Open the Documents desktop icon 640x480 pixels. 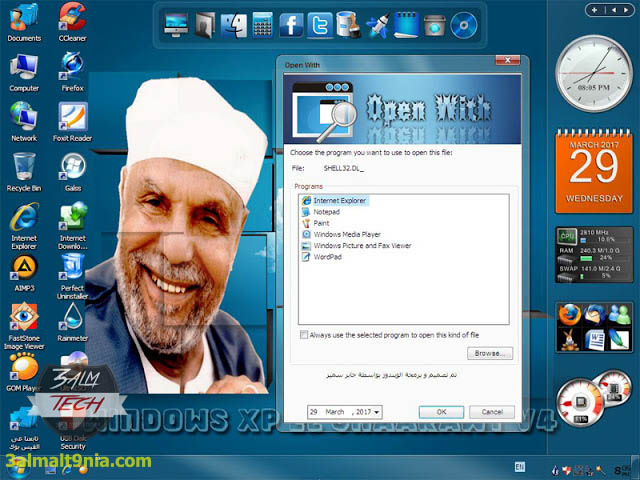24,22
